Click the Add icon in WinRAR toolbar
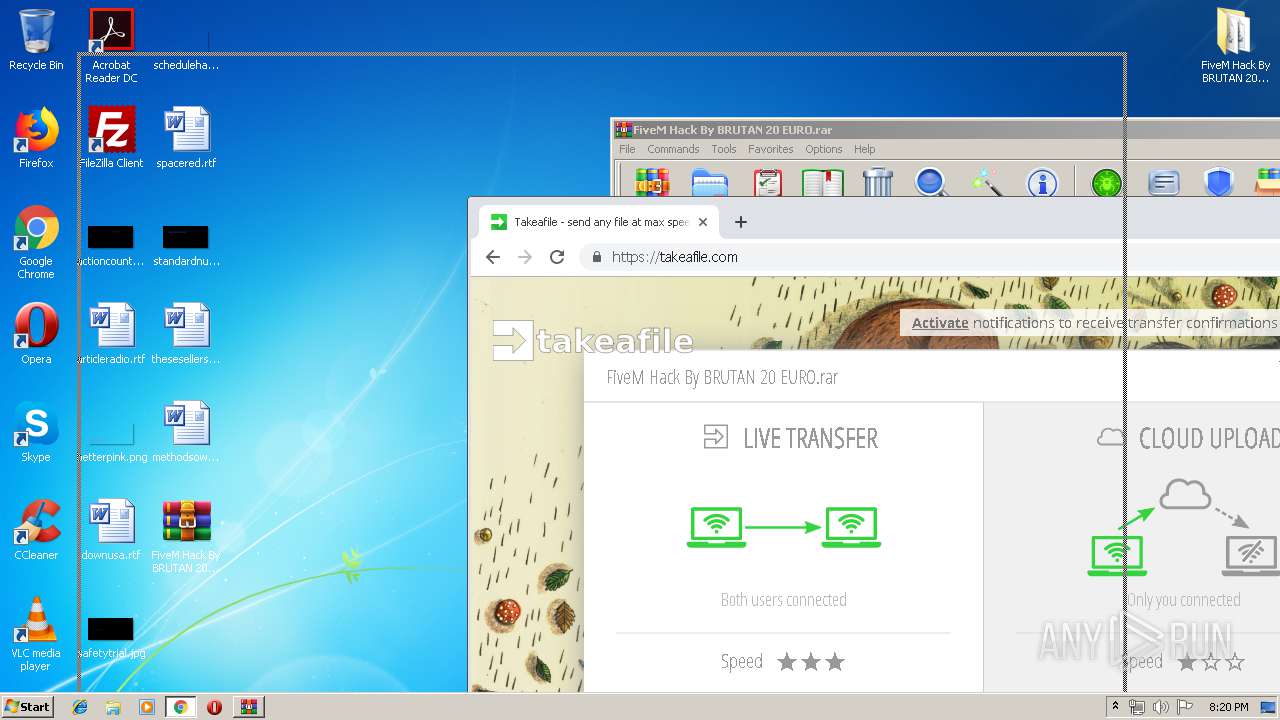 coord(652,183)
